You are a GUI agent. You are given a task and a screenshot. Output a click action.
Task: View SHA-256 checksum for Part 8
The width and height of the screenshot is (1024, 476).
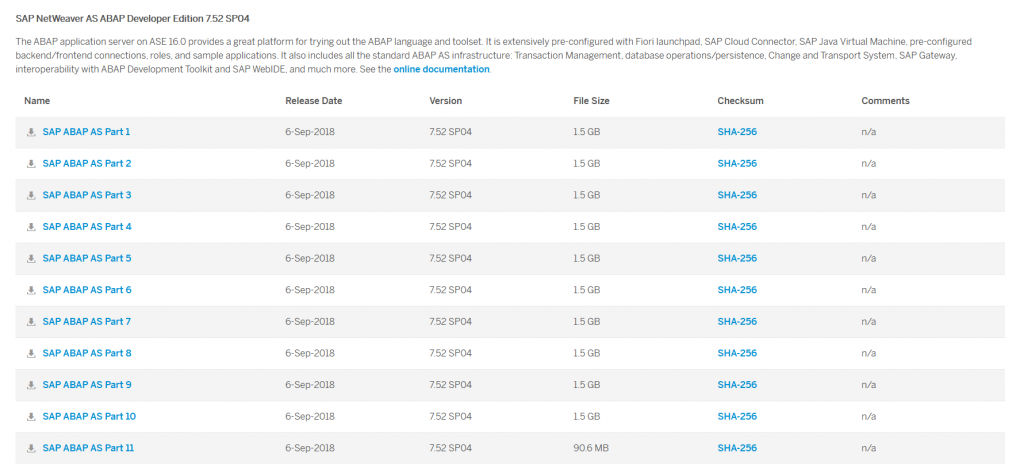[x=737, y=353]
